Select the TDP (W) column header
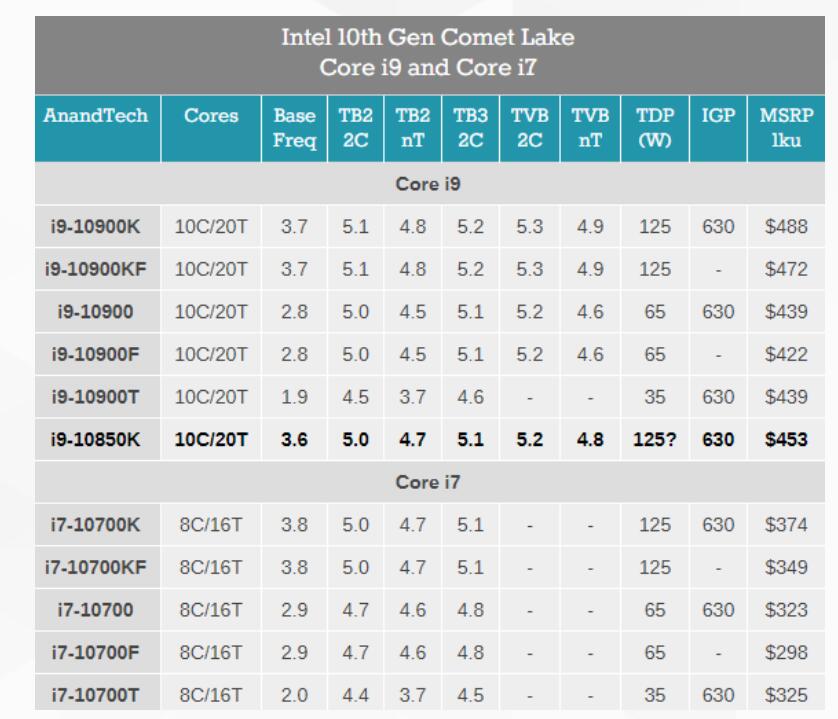Viewport: 838px width, 719px height. [x=655, y=128]
